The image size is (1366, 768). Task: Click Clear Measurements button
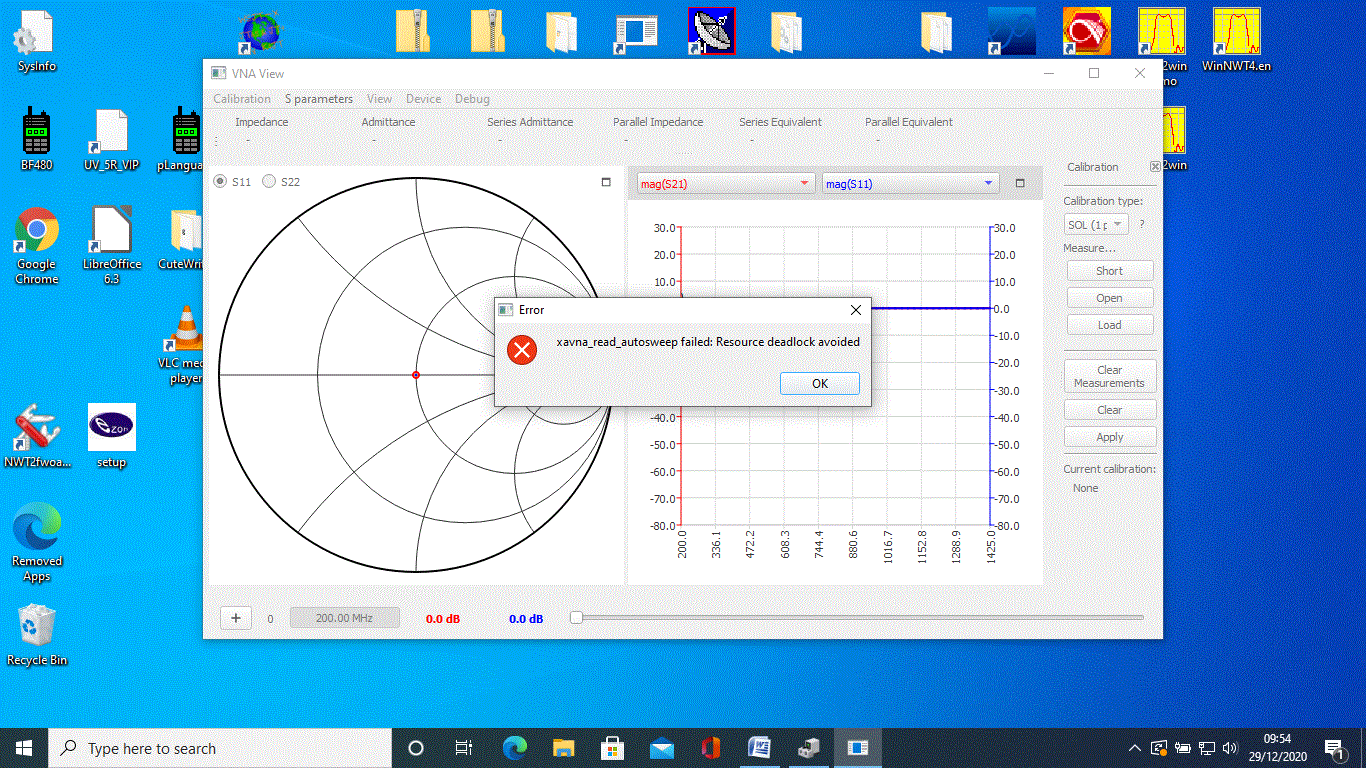click(1110, 376)
